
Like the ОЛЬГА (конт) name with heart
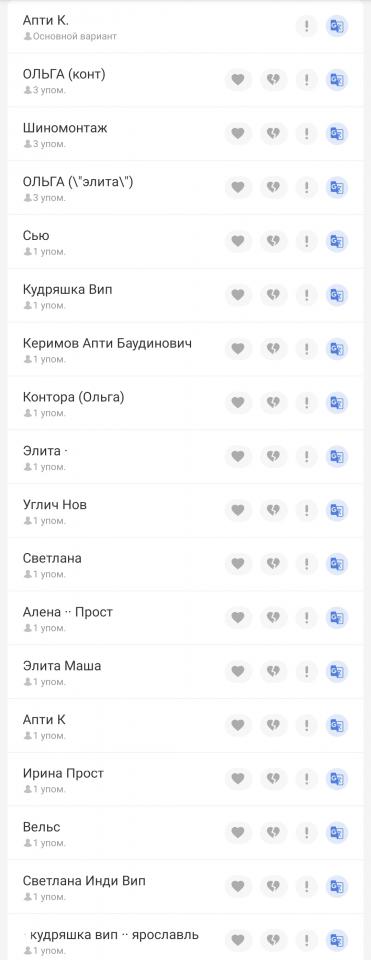pos(238,80)
